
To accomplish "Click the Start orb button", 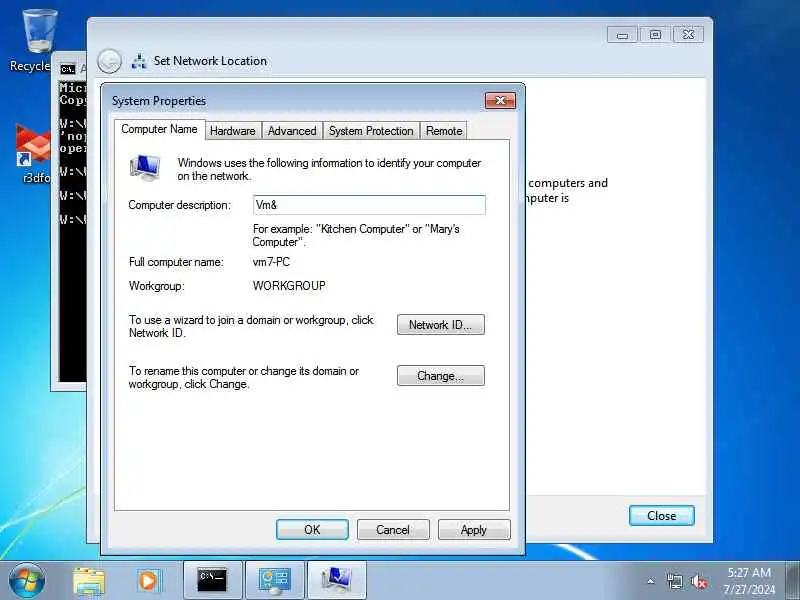I will (27, 581).
